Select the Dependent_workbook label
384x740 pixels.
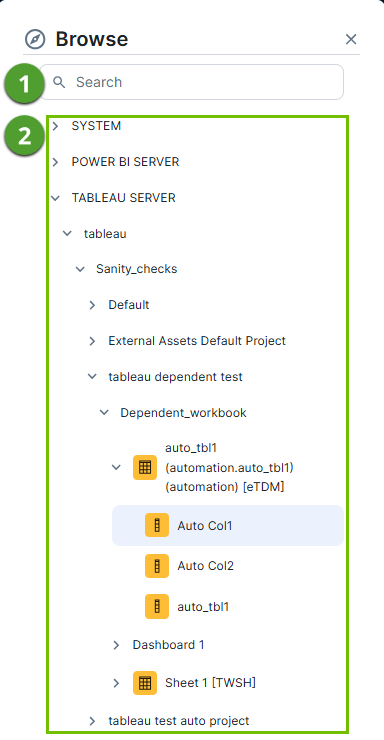184,412
